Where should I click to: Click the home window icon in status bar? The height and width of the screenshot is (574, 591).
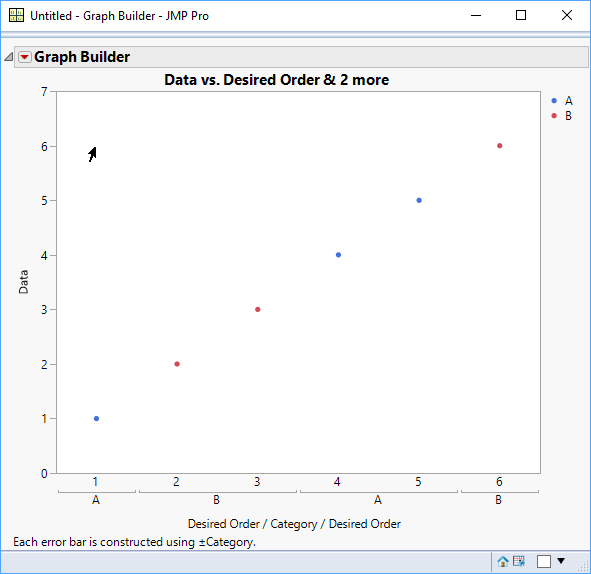coord(502,562)
